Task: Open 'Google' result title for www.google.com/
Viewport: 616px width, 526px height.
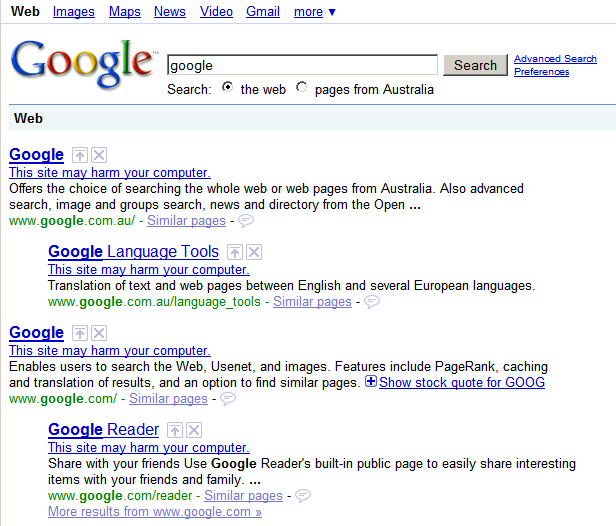Action: pos(37,333)
